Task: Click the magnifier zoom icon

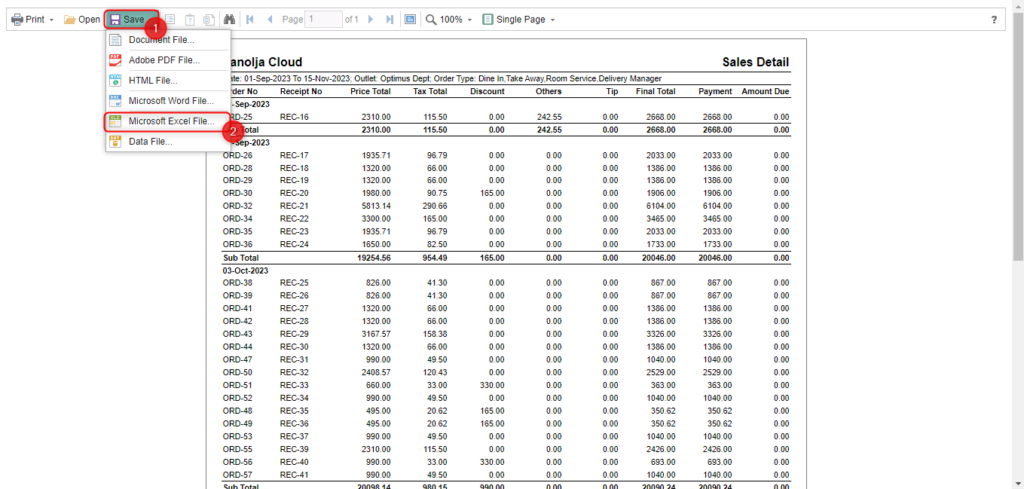Action: (431, 20)
